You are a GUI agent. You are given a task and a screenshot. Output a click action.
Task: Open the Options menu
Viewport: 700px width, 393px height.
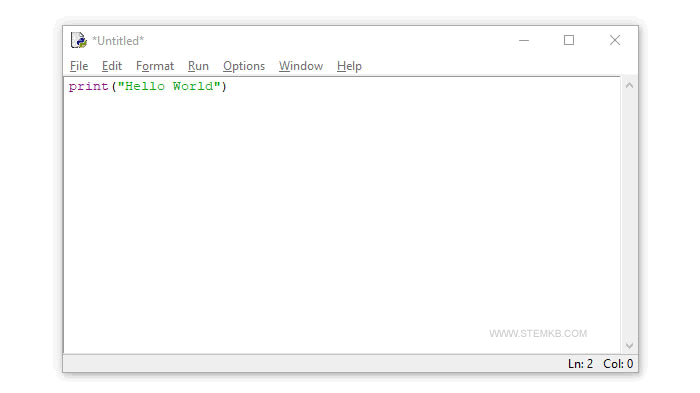pyautogui.click(x=244, y=66)
